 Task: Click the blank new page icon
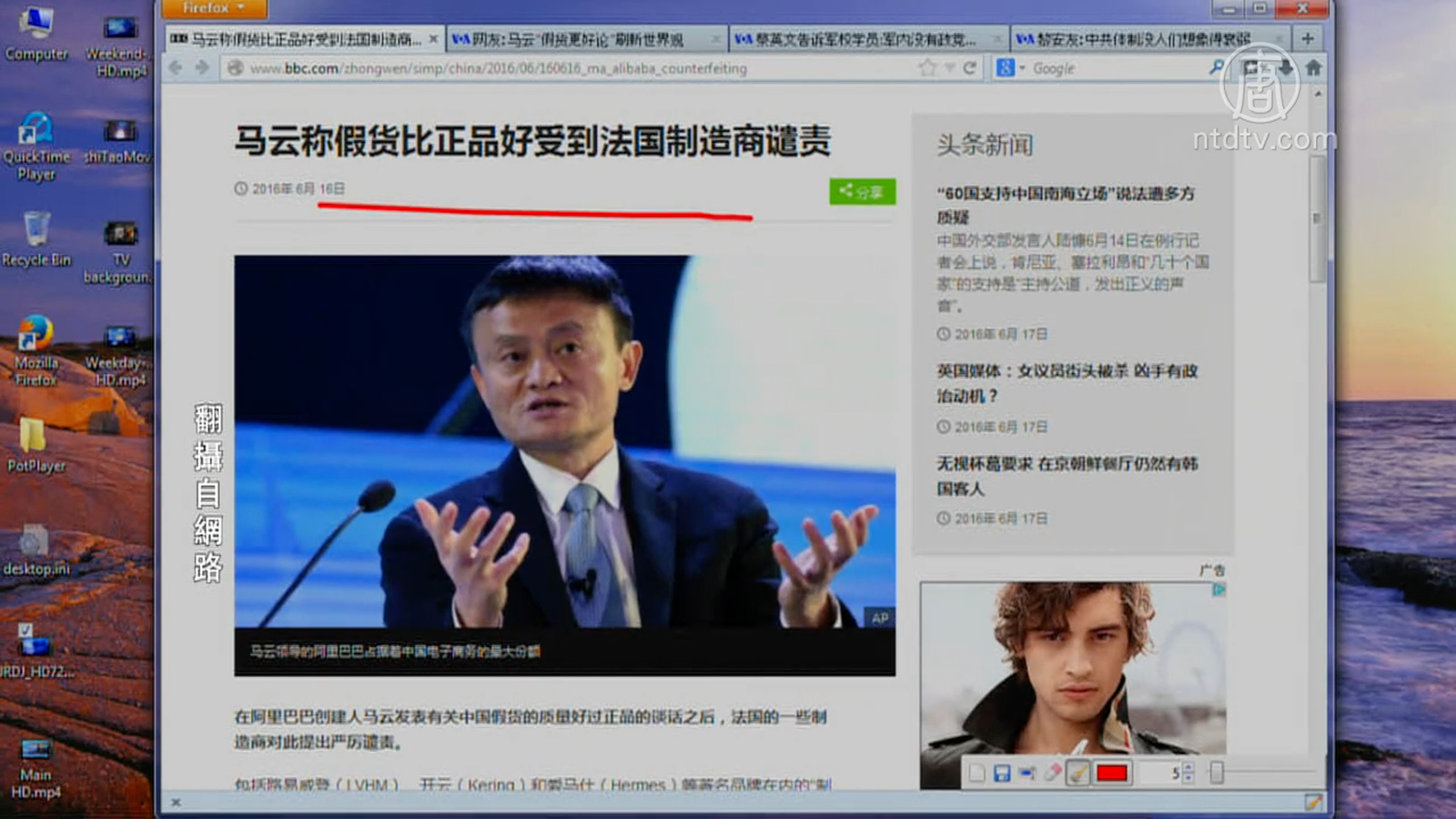click(976, 773)
